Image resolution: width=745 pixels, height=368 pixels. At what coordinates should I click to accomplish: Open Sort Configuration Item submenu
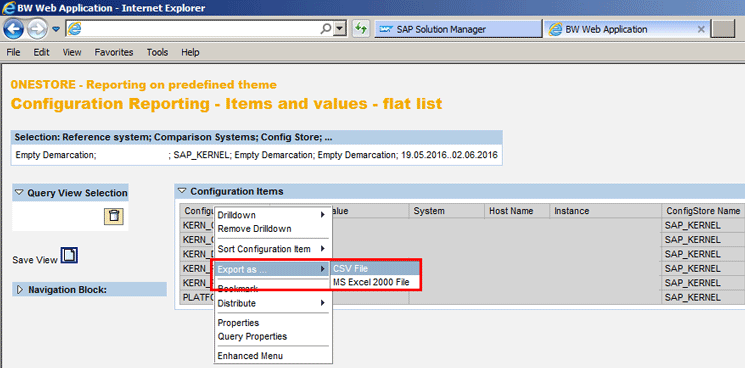[x=272, y=249]
